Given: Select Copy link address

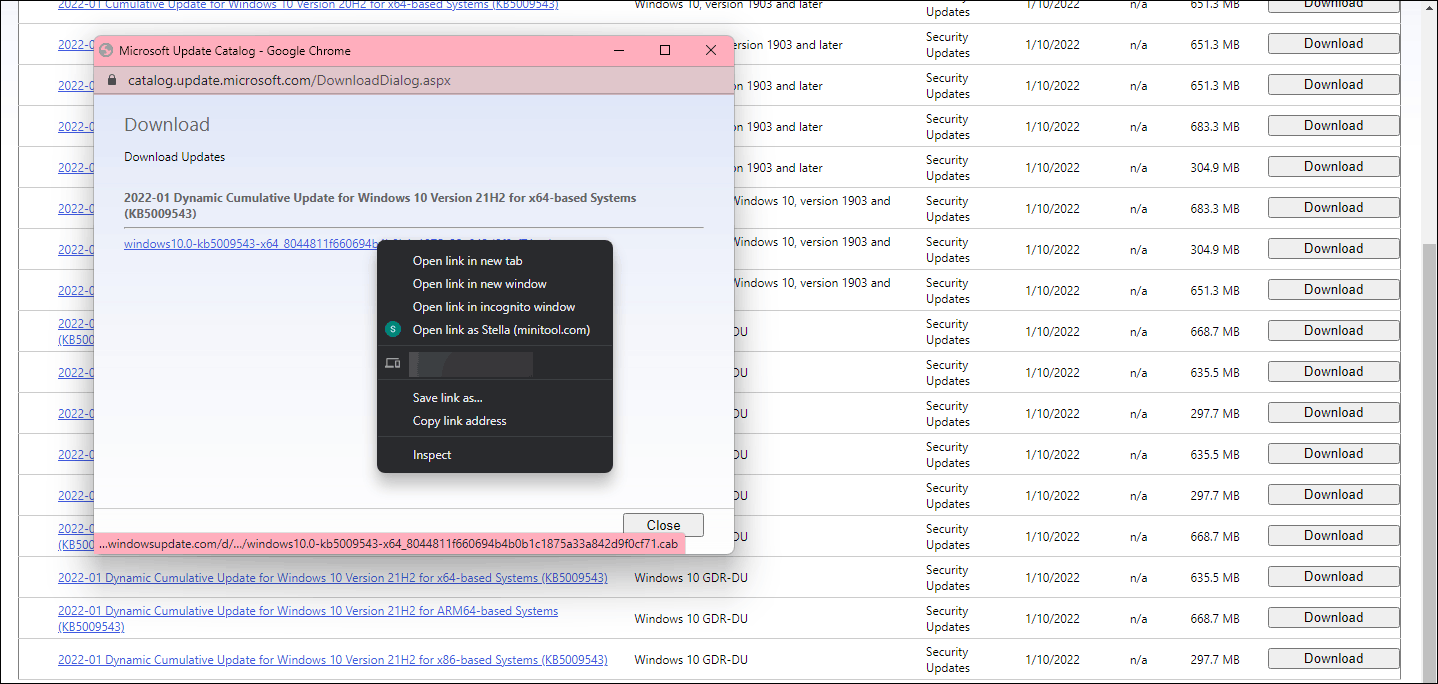Looking at the screenshot, I should [459, 421].
